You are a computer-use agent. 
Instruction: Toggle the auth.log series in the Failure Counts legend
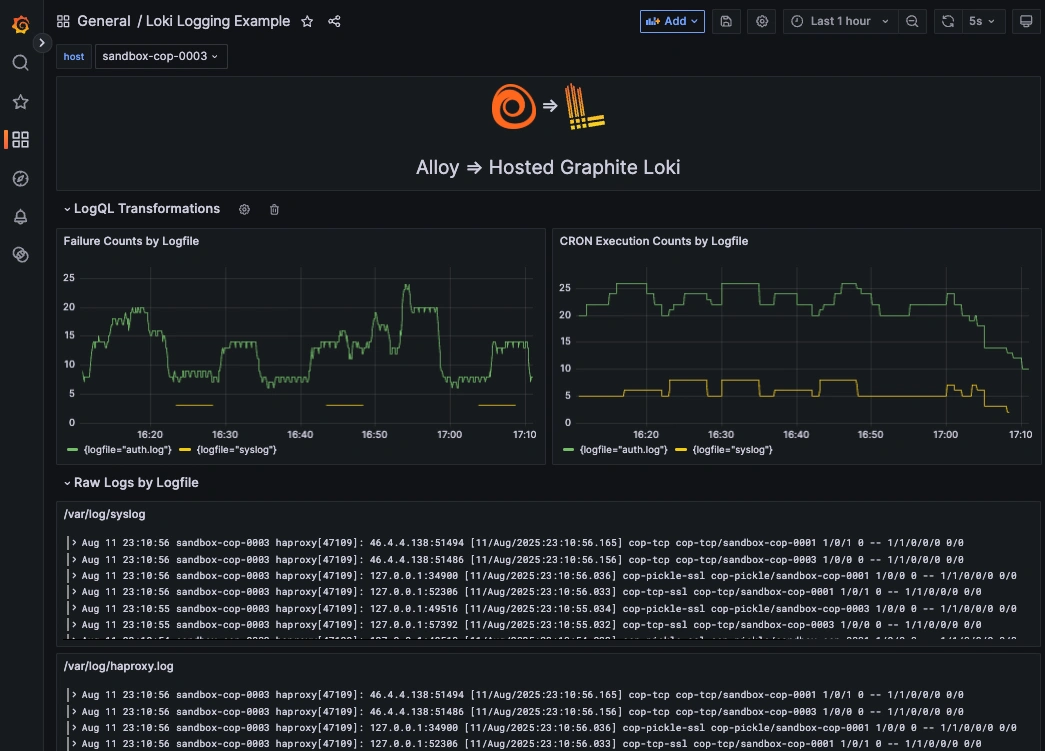(127, 450)
